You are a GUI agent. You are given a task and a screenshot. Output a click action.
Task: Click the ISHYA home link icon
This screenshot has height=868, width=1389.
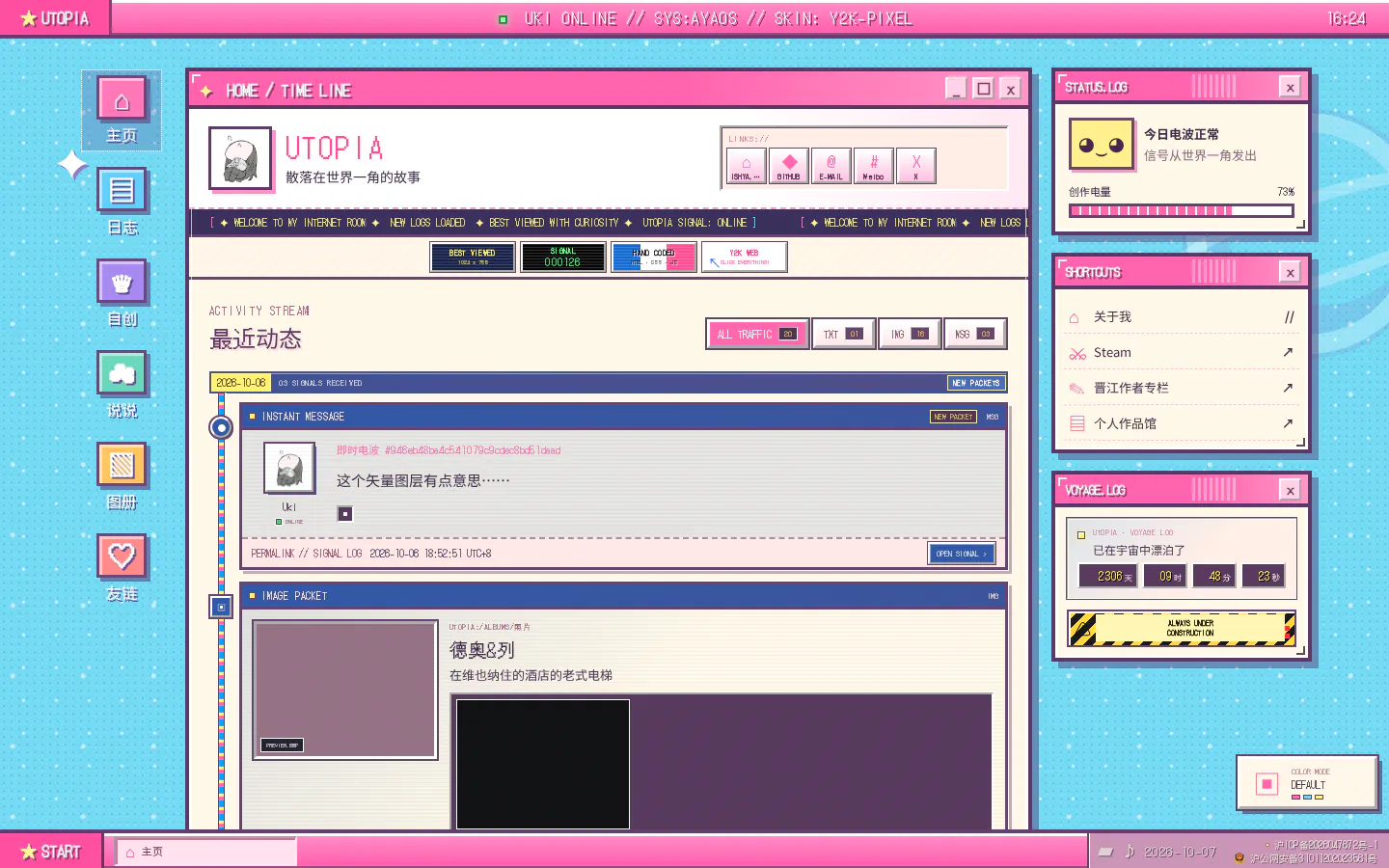746,166
